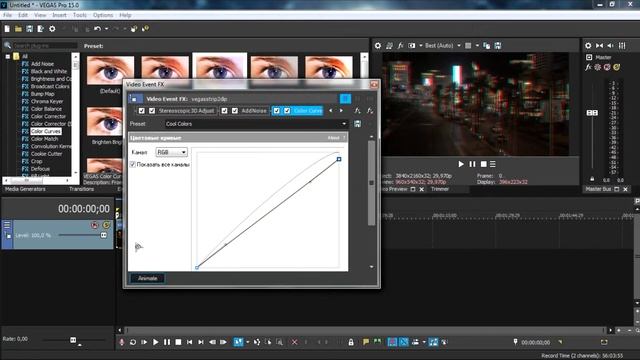The image size is (640, 360).
Task: Open the Options menu
Action: coord(103,15)
